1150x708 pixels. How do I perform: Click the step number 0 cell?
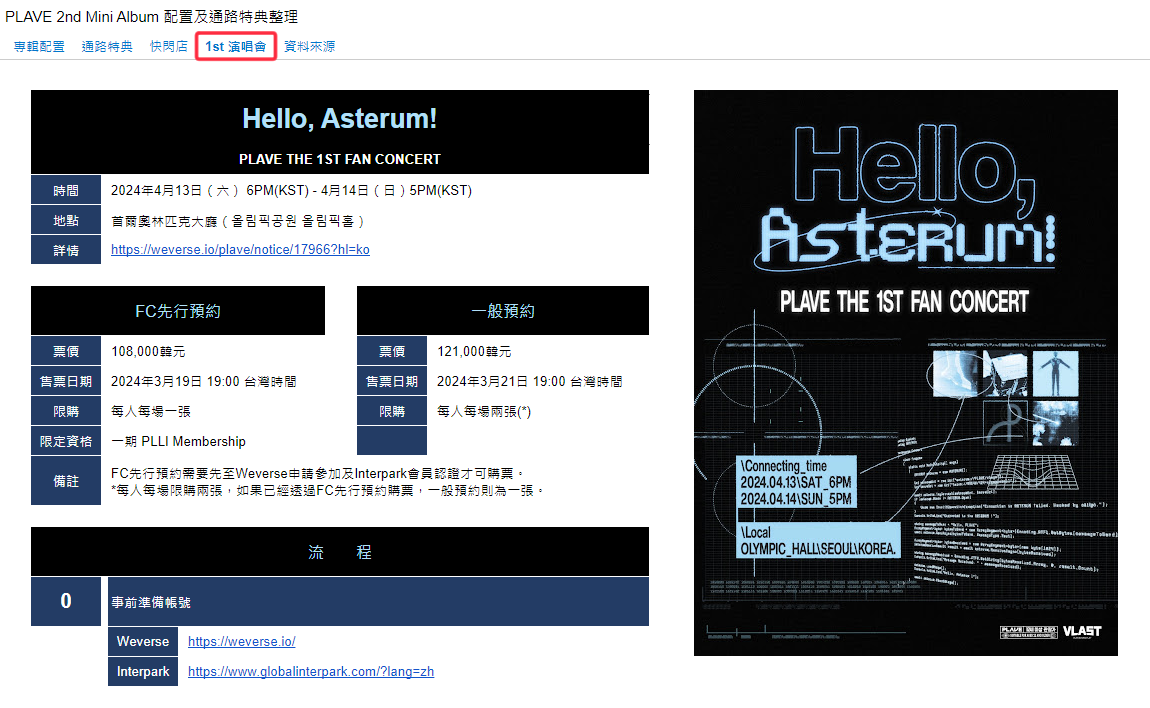[x=66, y=601]
